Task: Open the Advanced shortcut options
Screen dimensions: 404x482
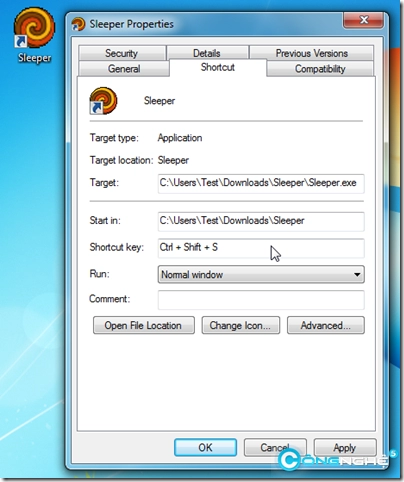Action: [326, 325]
